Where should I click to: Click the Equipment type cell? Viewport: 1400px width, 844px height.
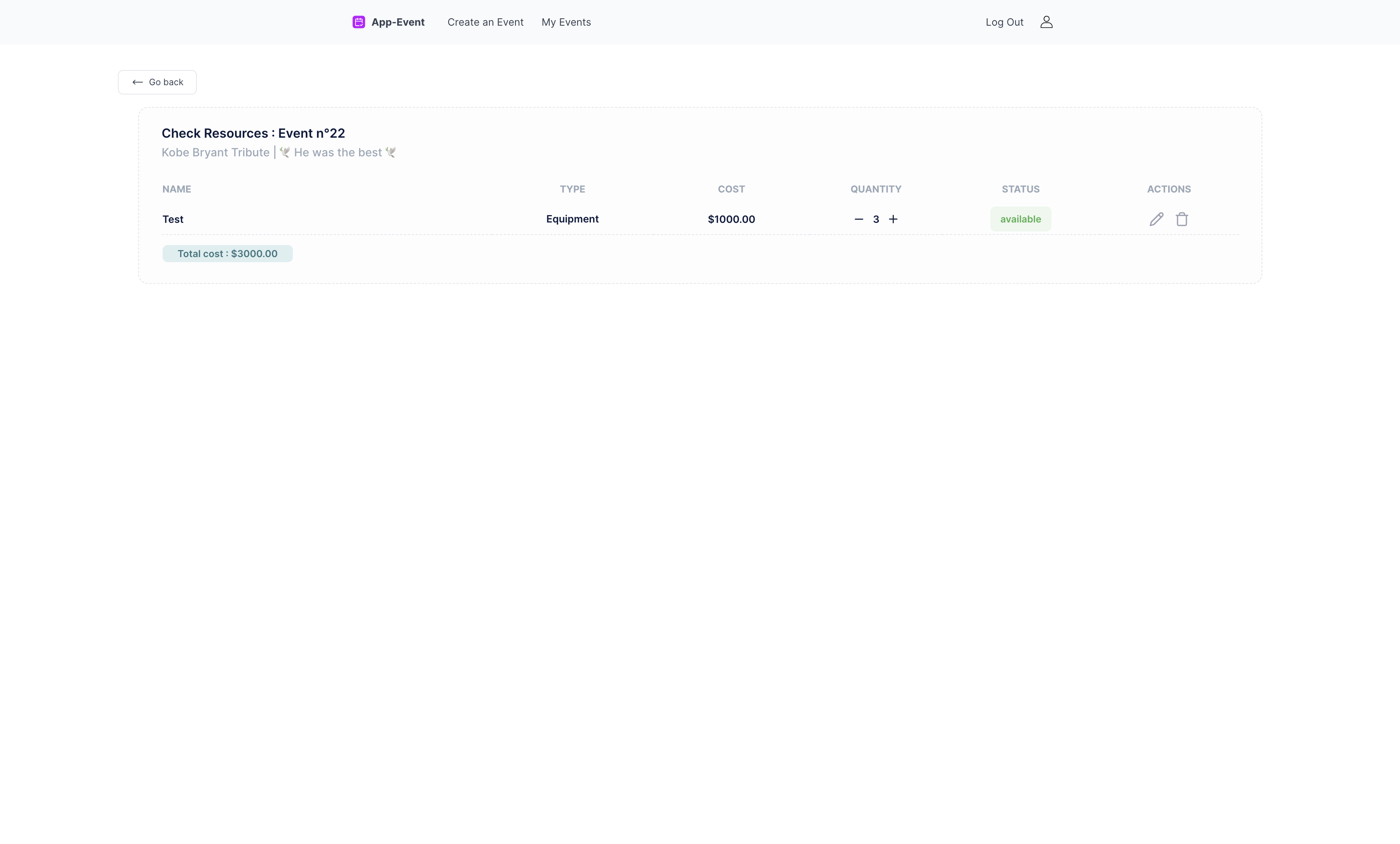tap(572, 219)
